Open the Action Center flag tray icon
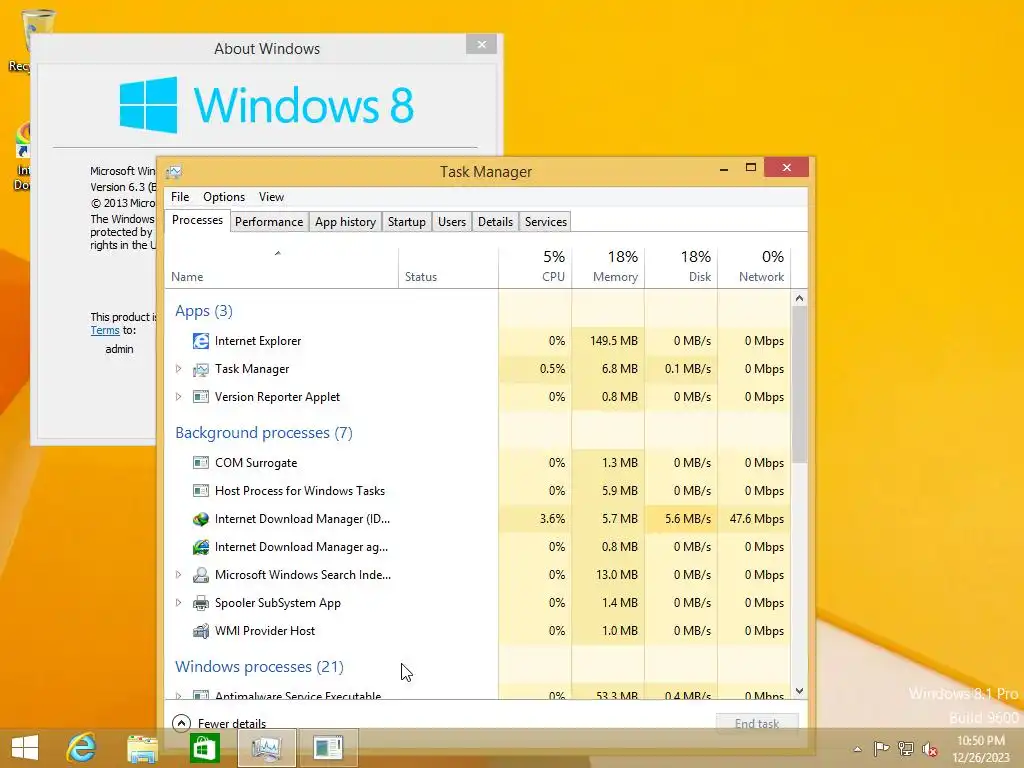 (x=881, y=748)
